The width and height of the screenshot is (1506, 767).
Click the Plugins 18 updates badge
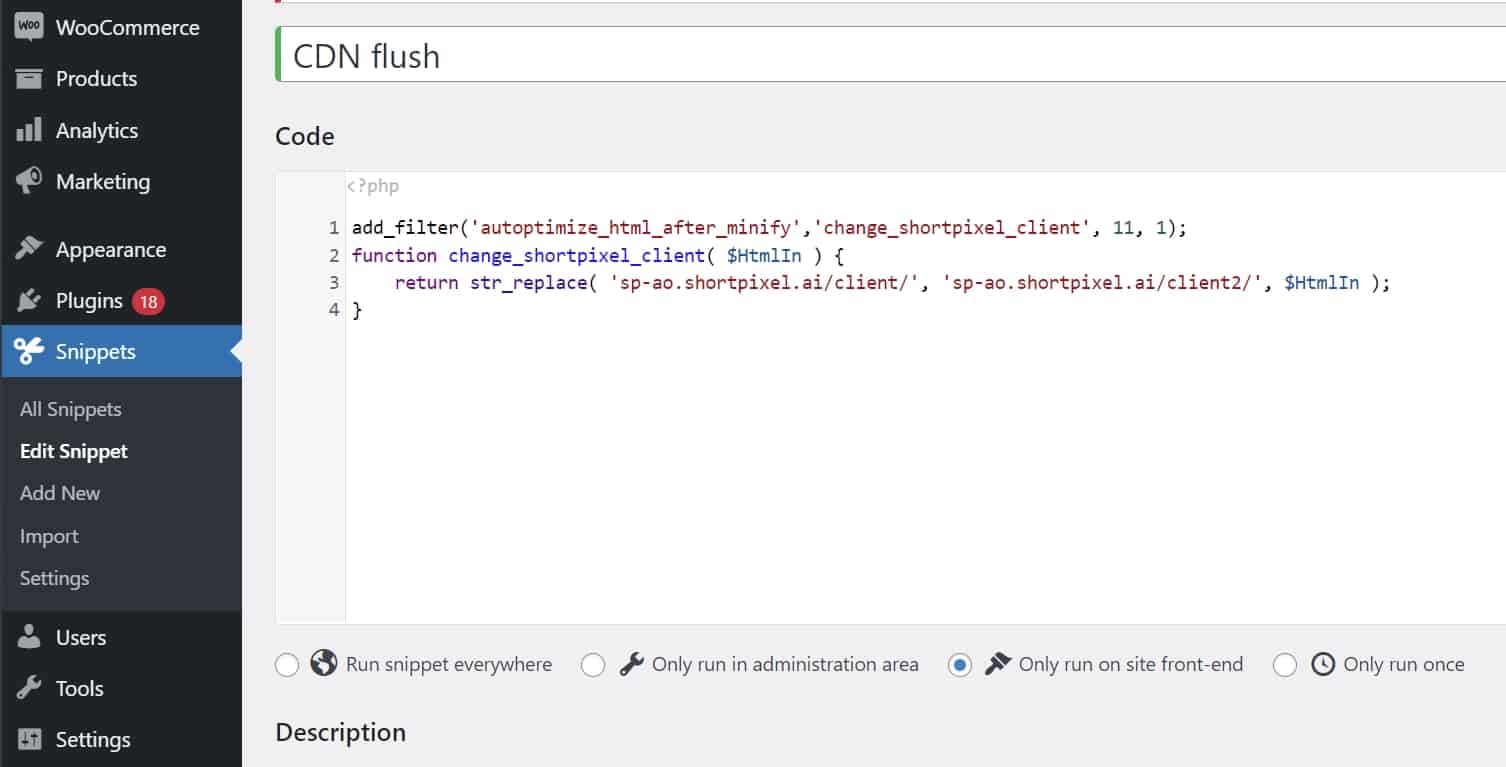[x=148, y=301]
